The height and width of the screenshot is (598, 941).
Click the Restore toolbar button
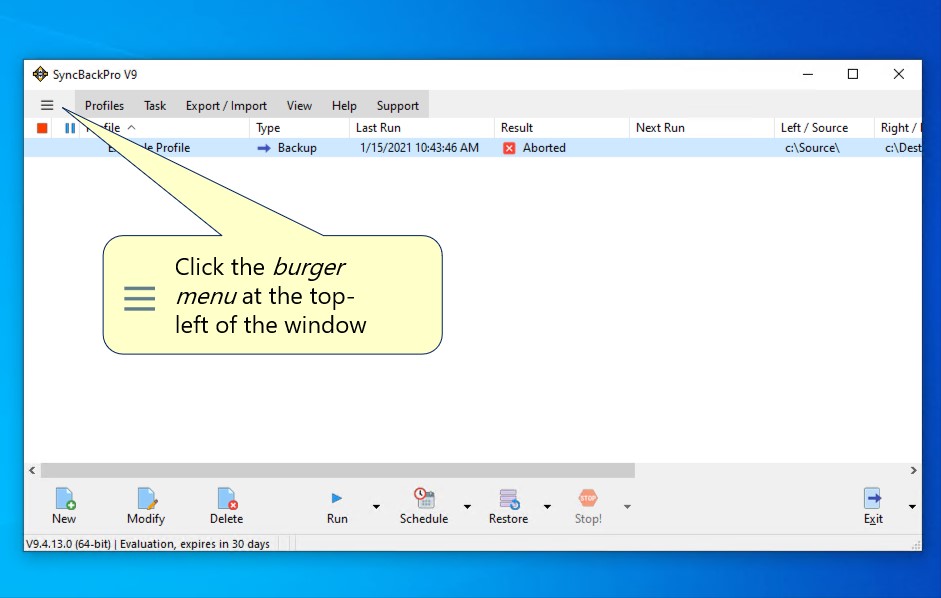tap(508, 506)
